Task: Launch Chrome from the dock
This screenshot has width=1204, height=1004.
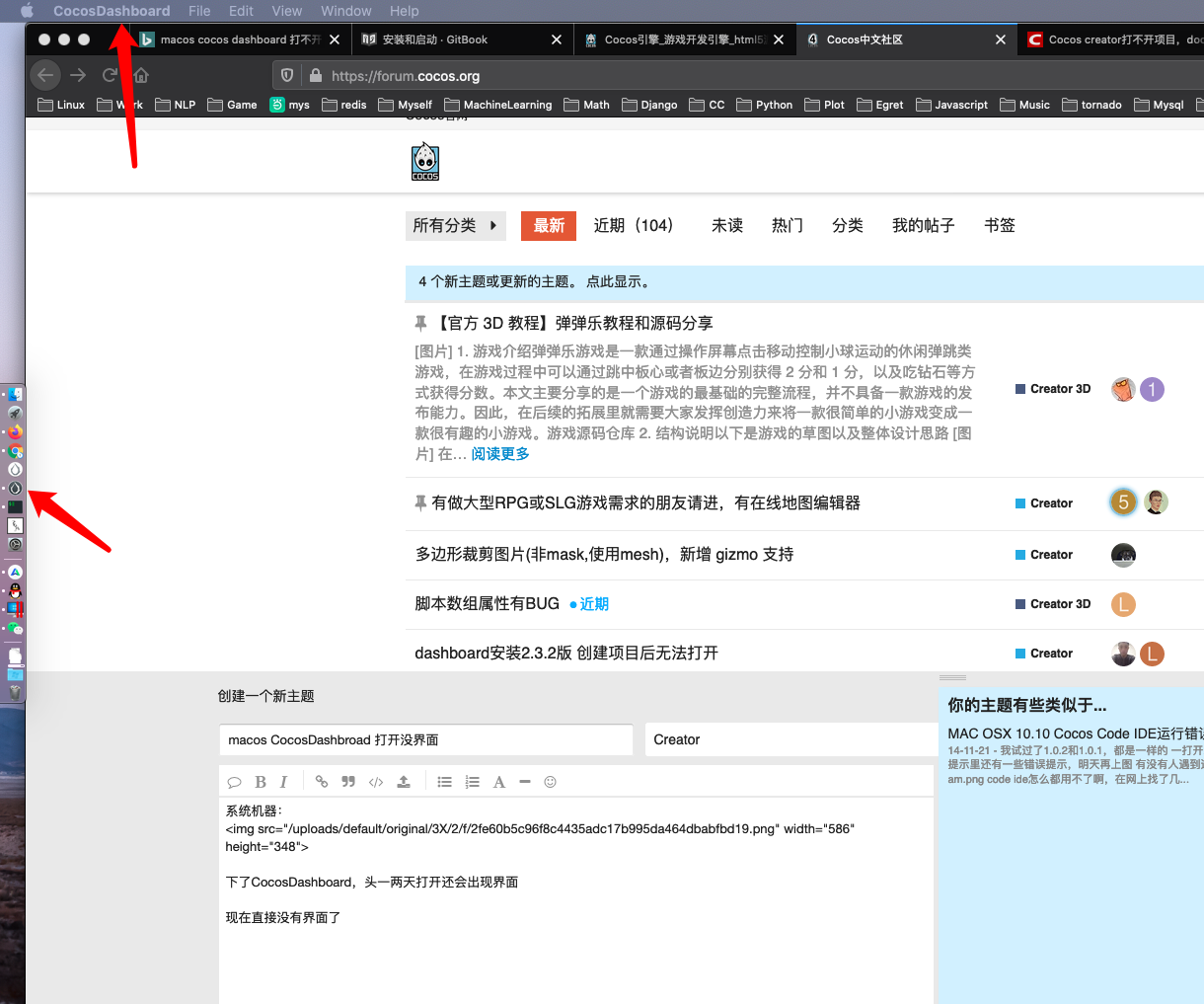Action: pos(15,450)
